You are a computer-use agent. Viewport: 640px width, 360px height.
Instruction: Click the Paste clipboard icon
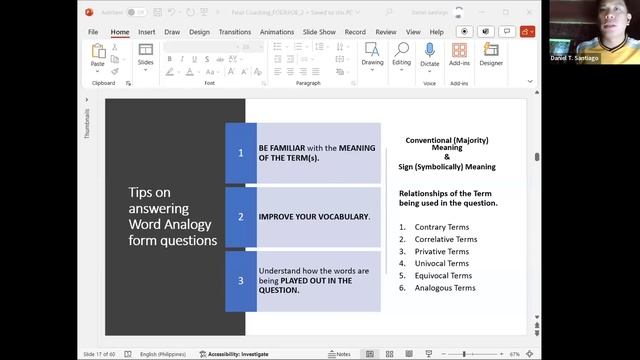coord(98,51)
